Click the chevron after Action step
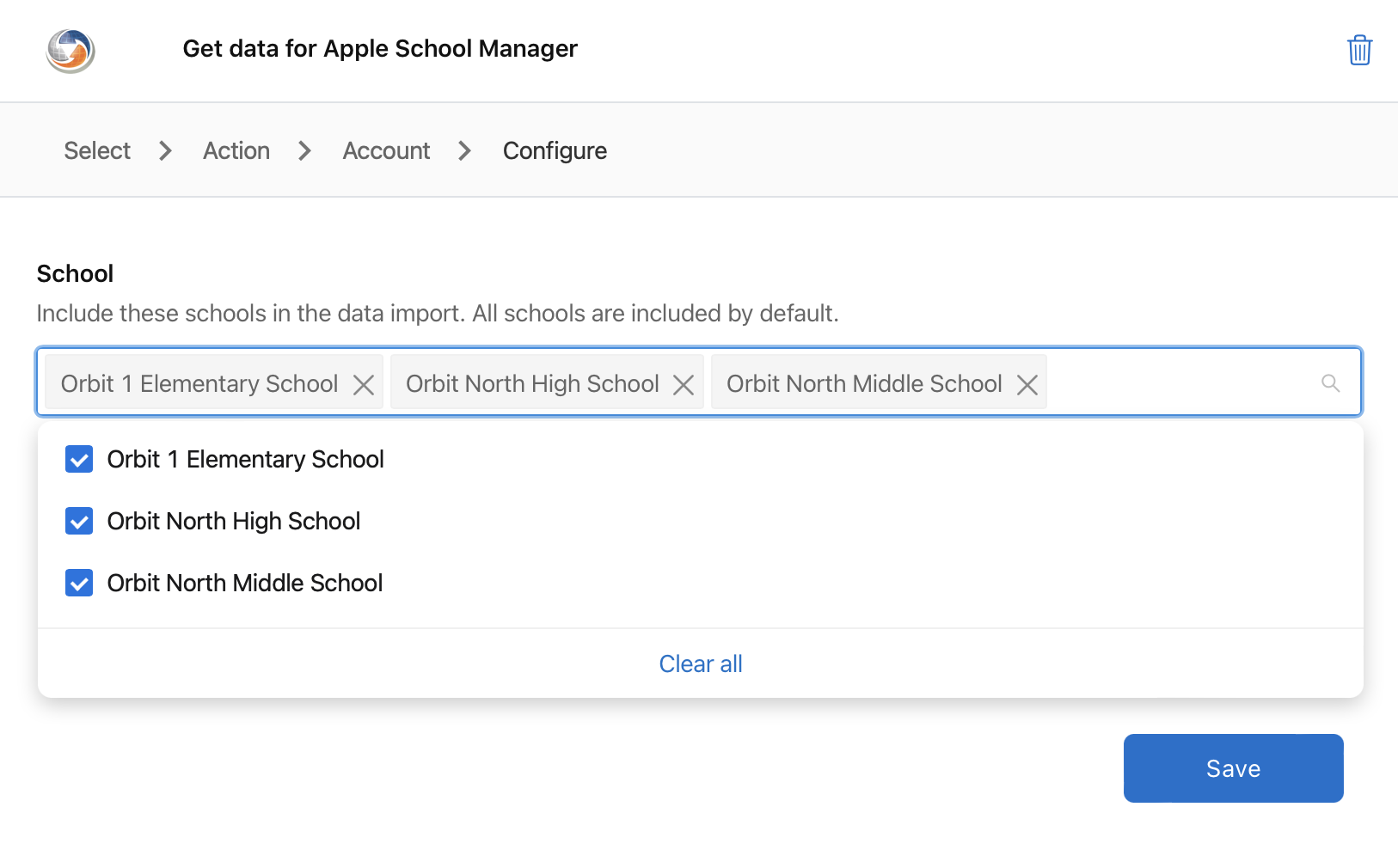 tap(304, 150)
